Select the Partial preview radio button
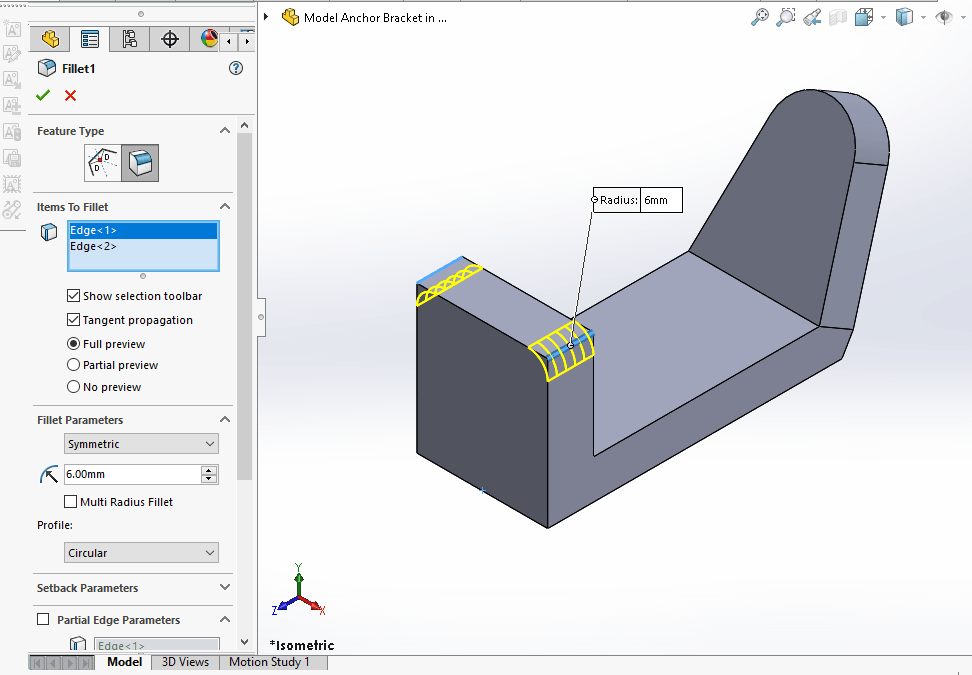Screen dimensions: 972x675 (x=74, y=365)
